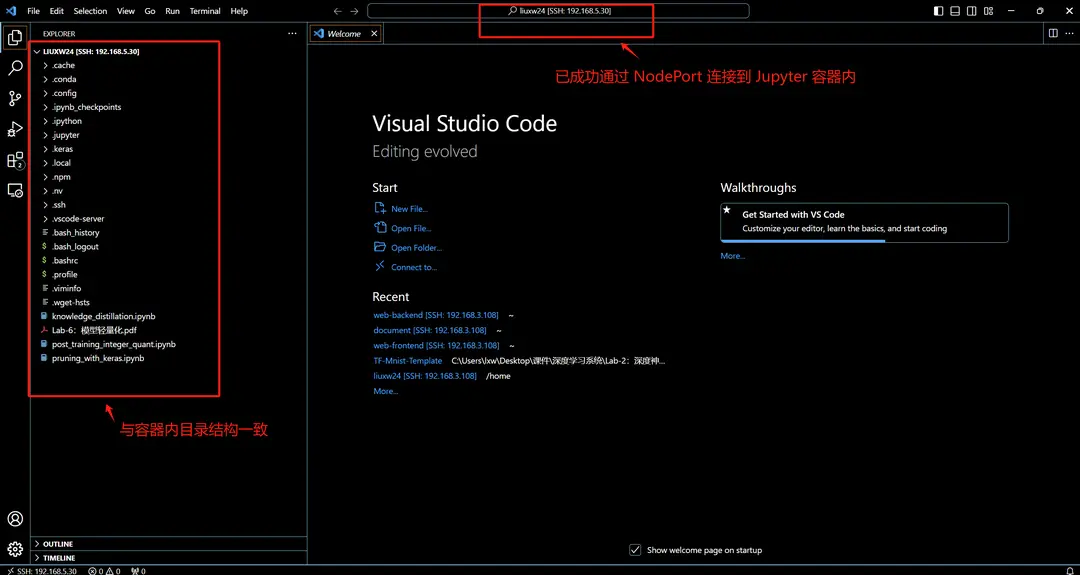Open the Search view in activity bar
Image resolution: width=1080 pixels, height=575 pixels.
[14, 68]
